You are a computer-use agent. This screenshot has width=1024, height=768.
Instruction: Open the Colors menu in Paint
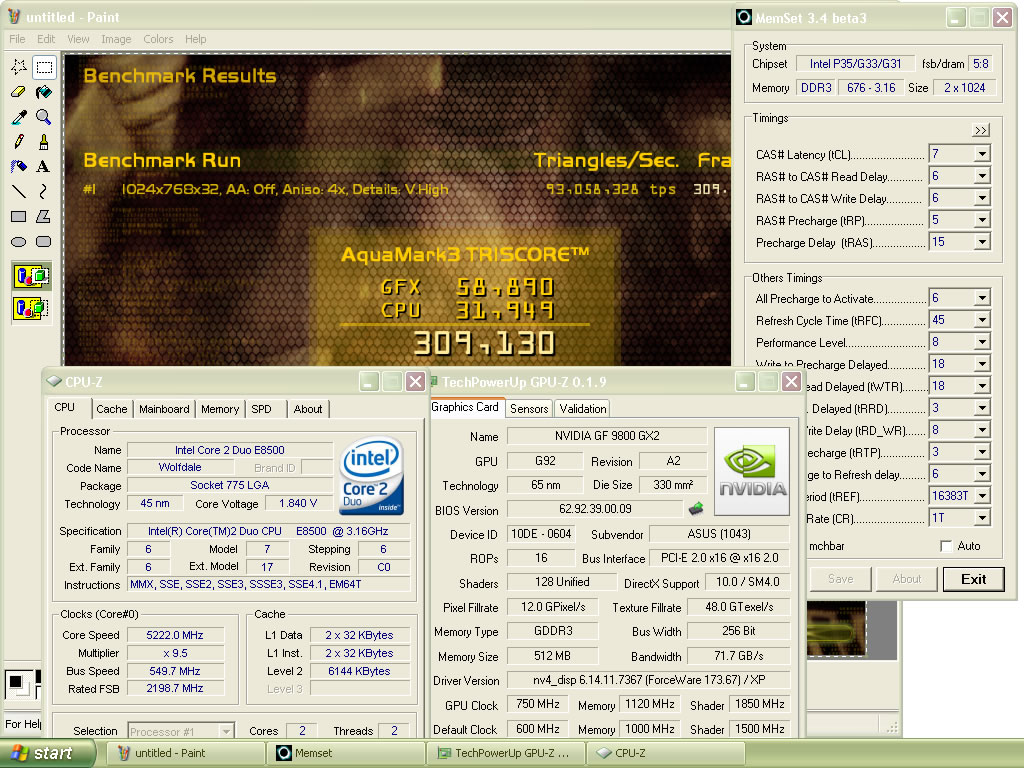(x=158, y=39)
